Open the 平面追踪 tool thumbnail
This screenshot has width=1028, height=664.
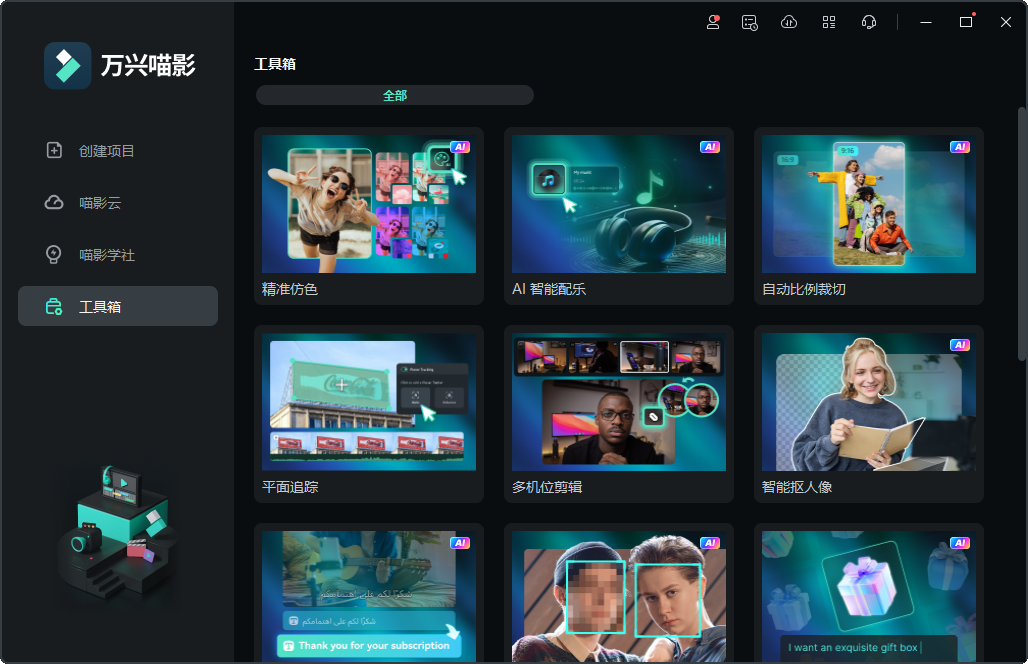[x=369, y=402]
